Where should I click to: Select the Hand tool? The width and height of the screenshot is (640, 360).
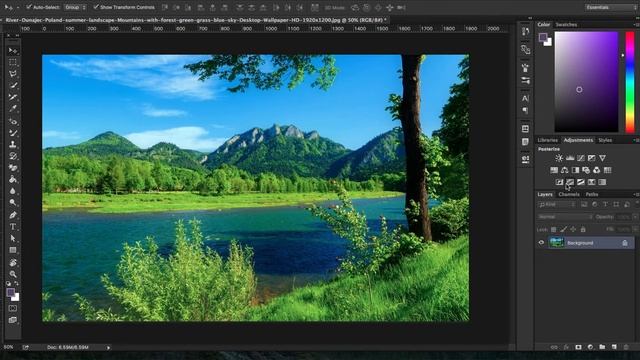tap(13, 262)
